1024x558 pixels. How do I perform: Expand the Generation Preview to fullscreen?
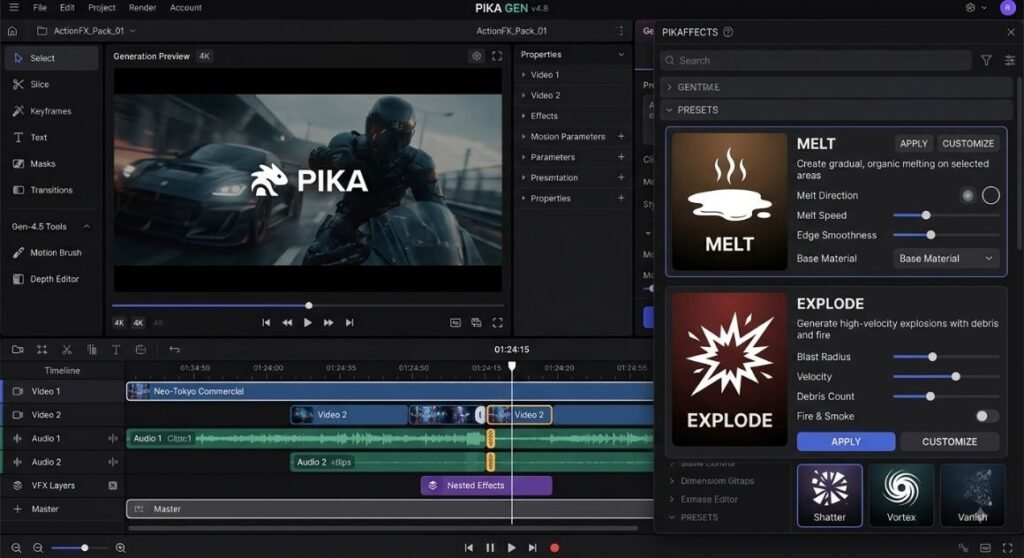coord(497,56)
